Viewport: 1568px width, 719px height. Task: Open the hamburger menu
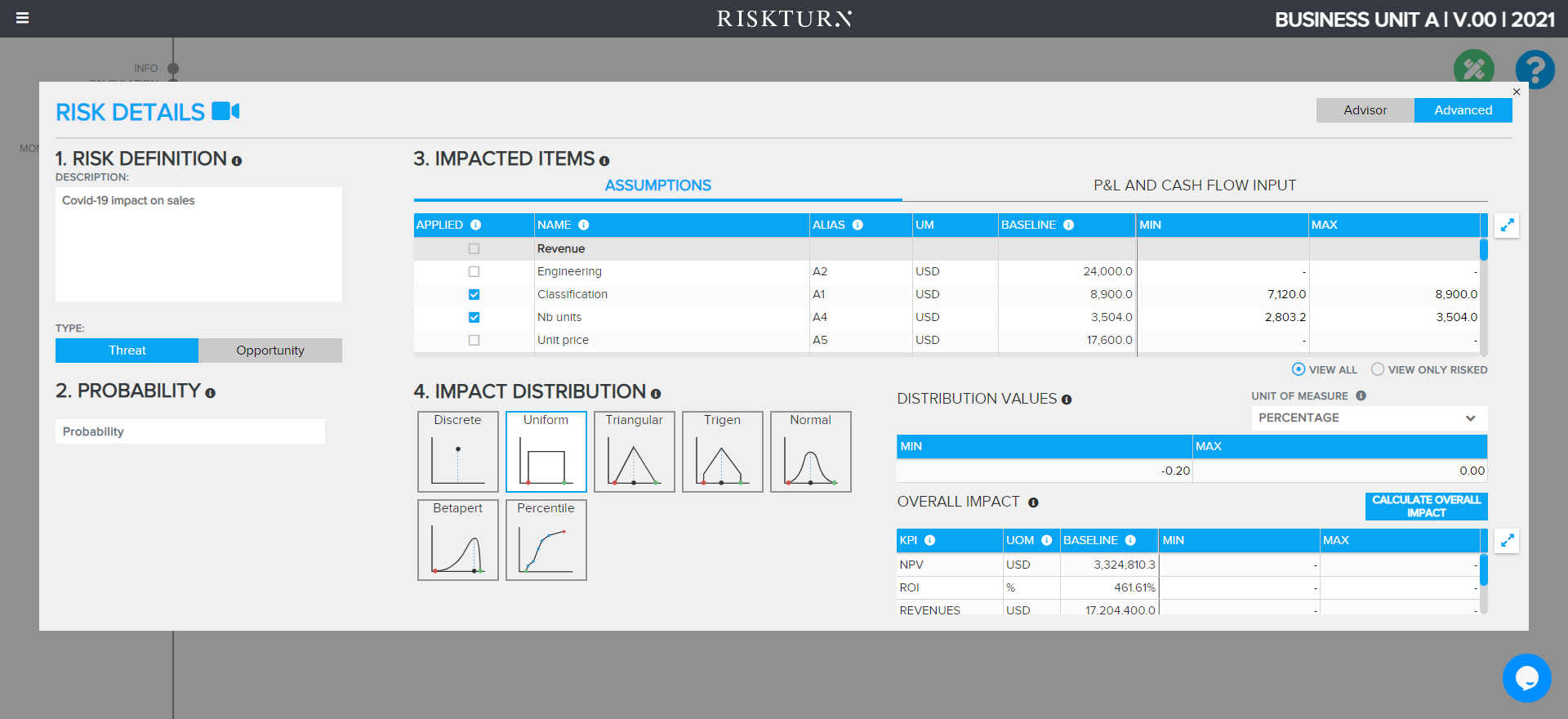[23, 18]
